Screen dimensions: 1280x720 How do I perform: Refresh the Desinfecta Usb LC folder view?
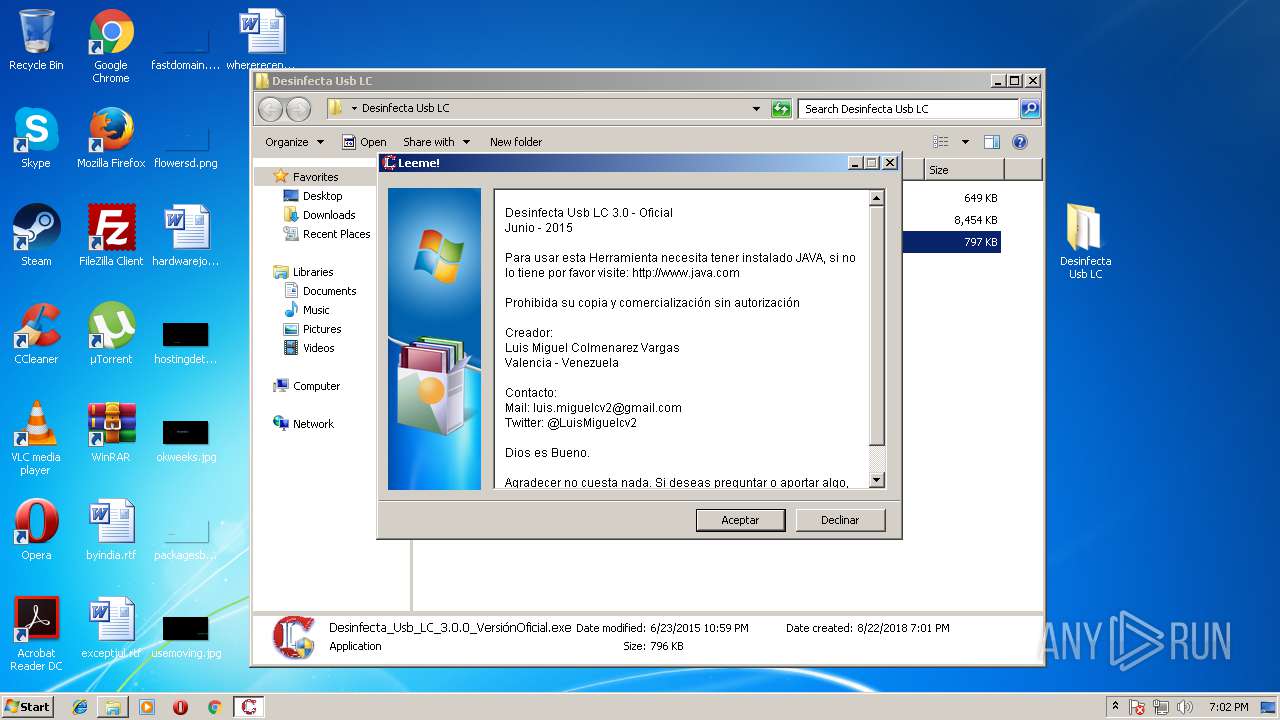(x=781, y=109)
